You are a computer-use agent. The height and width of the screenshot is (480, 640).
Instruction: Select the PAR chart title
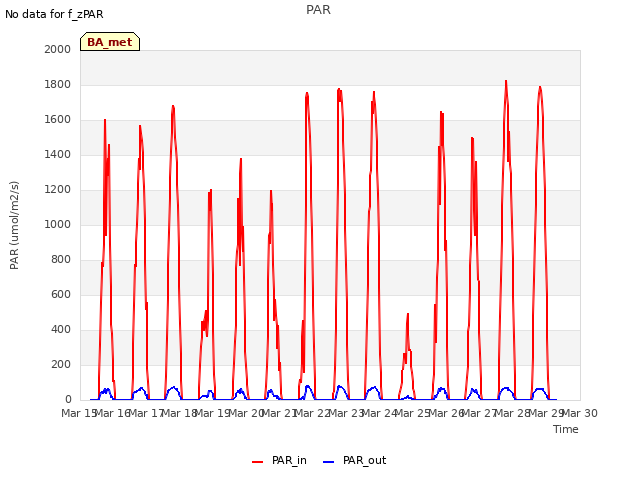click(318, 10)
